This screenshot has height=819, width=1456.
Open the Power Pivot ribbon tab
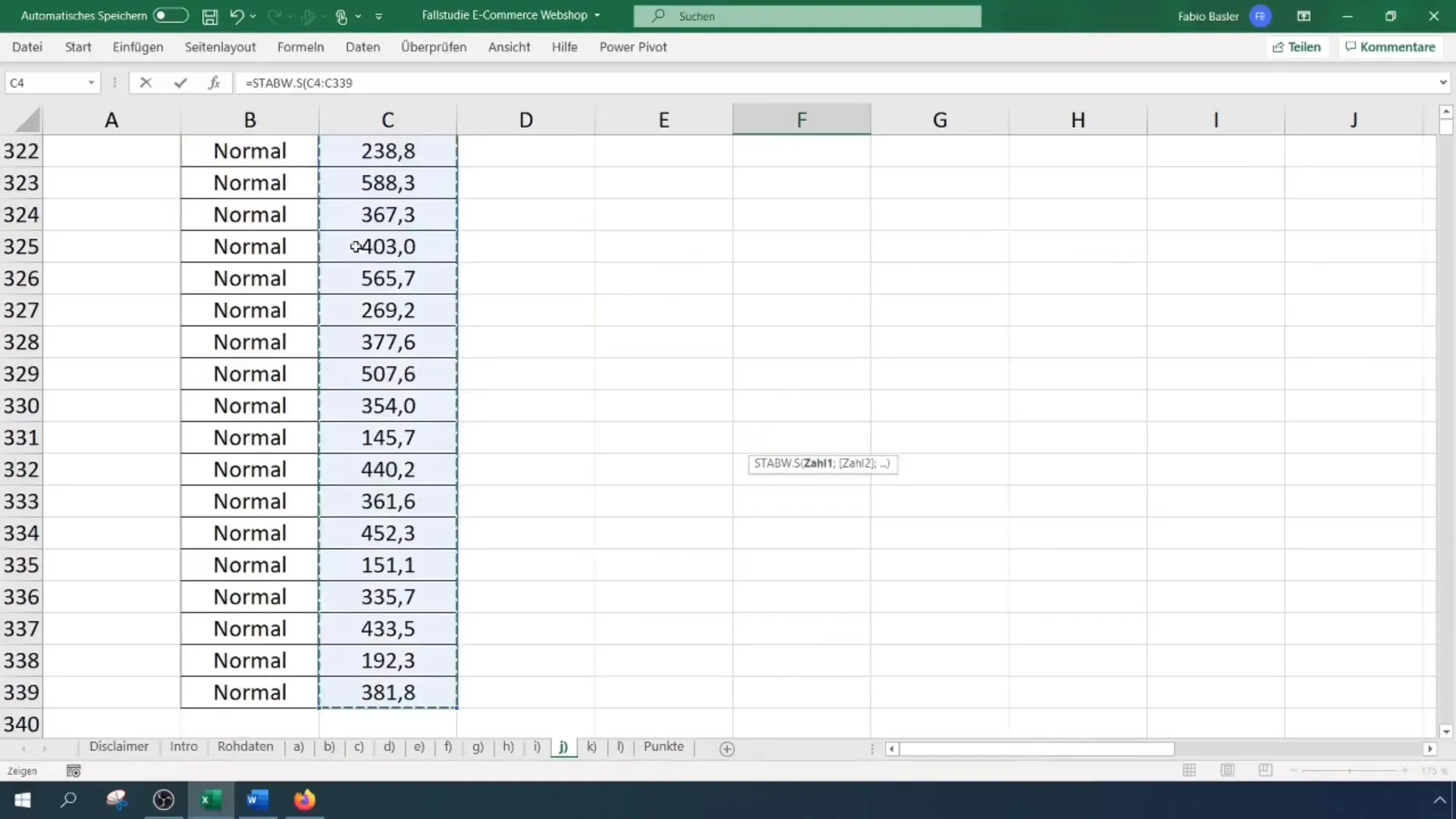[x=633, y=47]
